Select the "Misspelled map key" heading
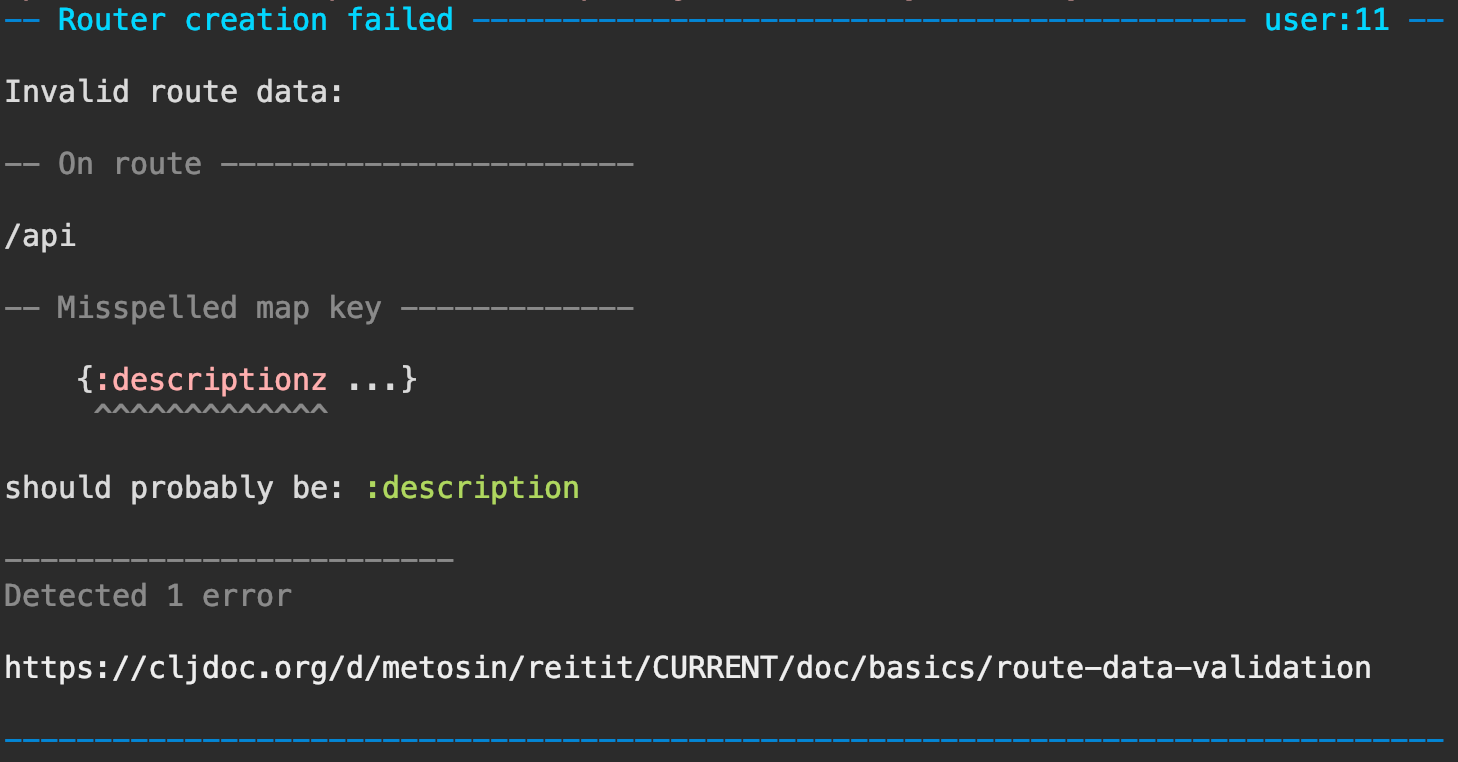 [x=219, y=308]
